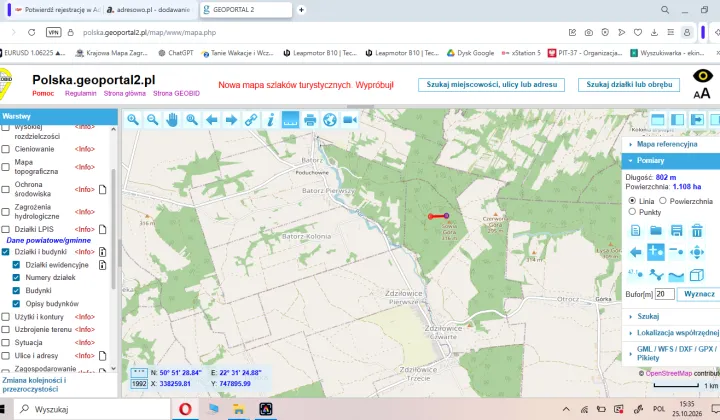The image size is (720, 420).
Task: Go to previous map view arrow
Action: coord(211,120)
